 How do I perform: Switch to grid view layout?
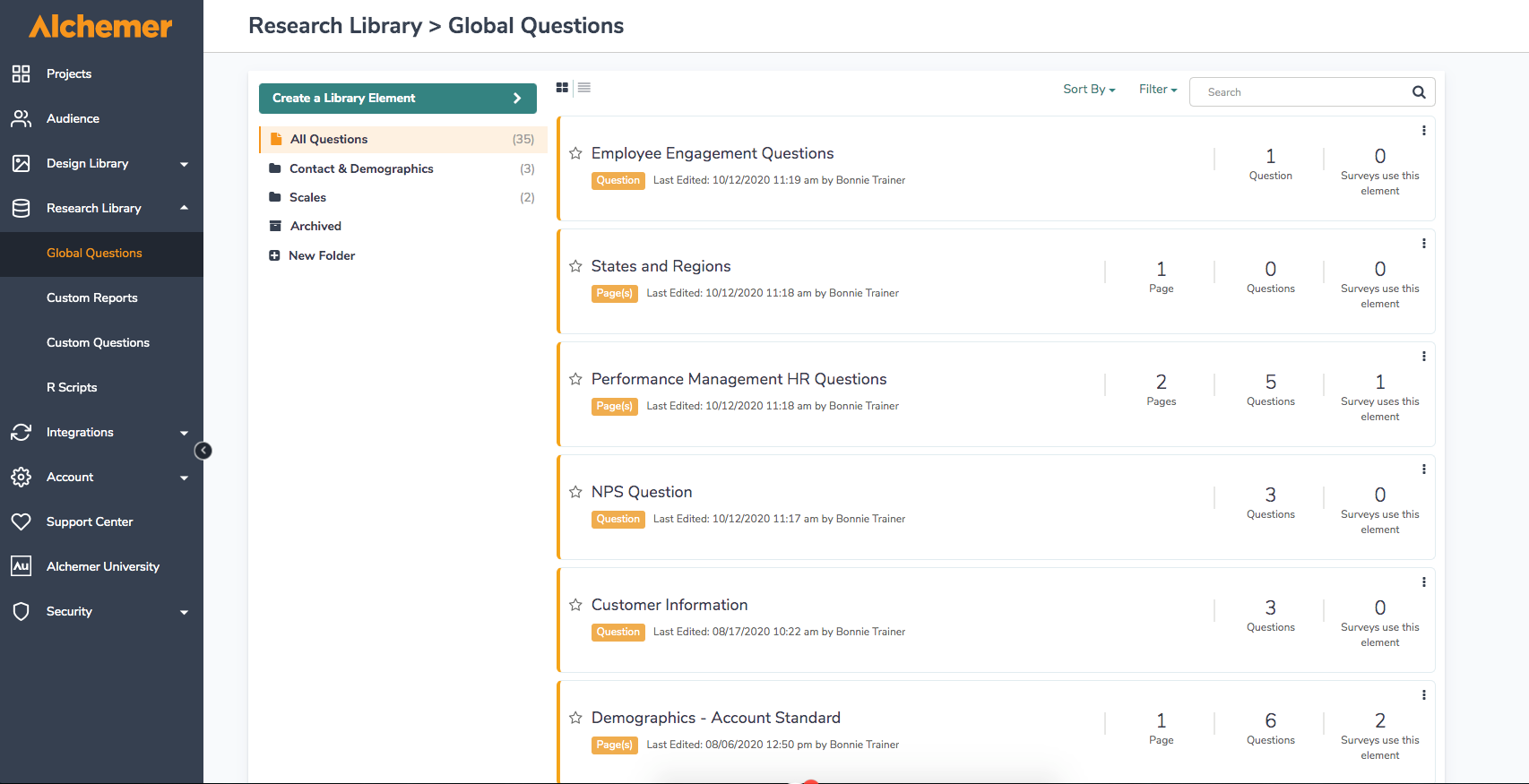click(x=562, y=88)
